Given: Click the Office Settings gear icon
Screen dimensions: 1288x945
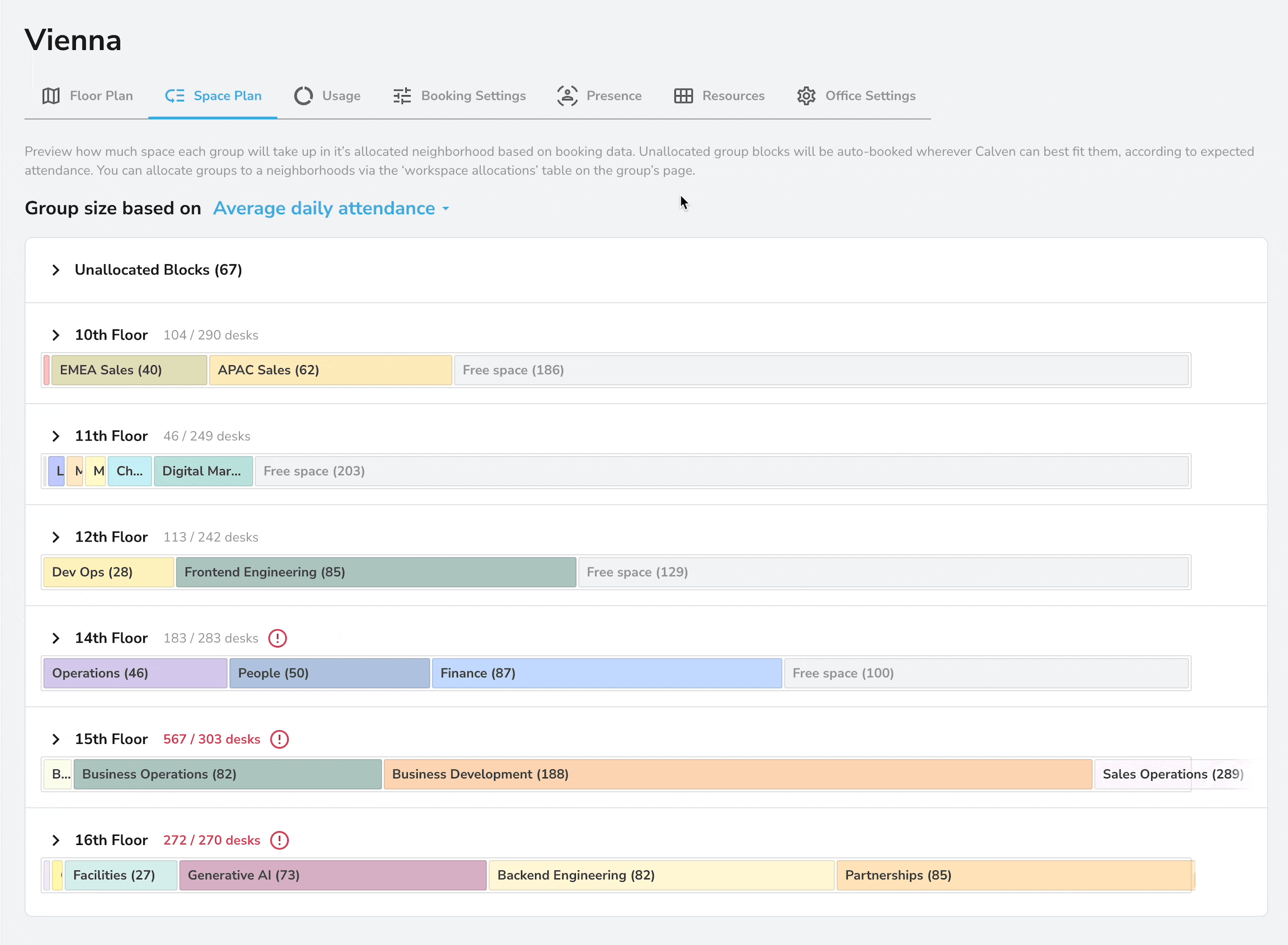Looking at the screenshot, I should [x=806, y=96].
